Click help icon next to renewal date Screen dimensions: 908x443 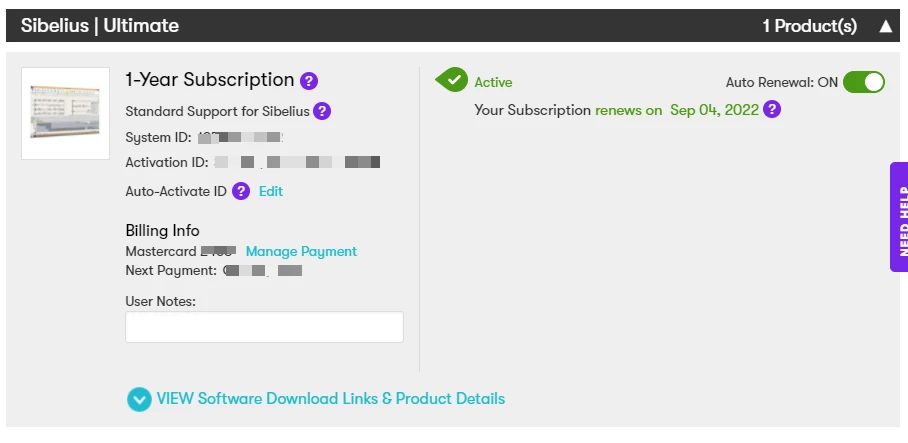pyautogui.click(x=772, y=110)
